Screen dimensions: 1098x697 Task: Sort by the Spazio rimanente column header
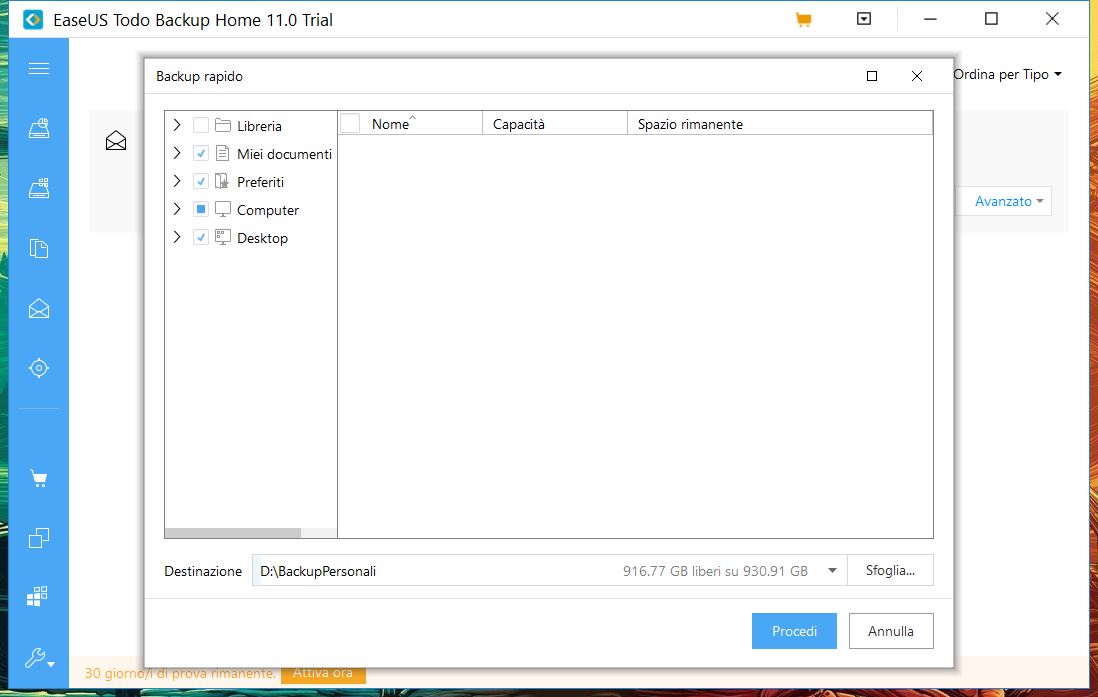pyautogui.click(x=779, y=123)
